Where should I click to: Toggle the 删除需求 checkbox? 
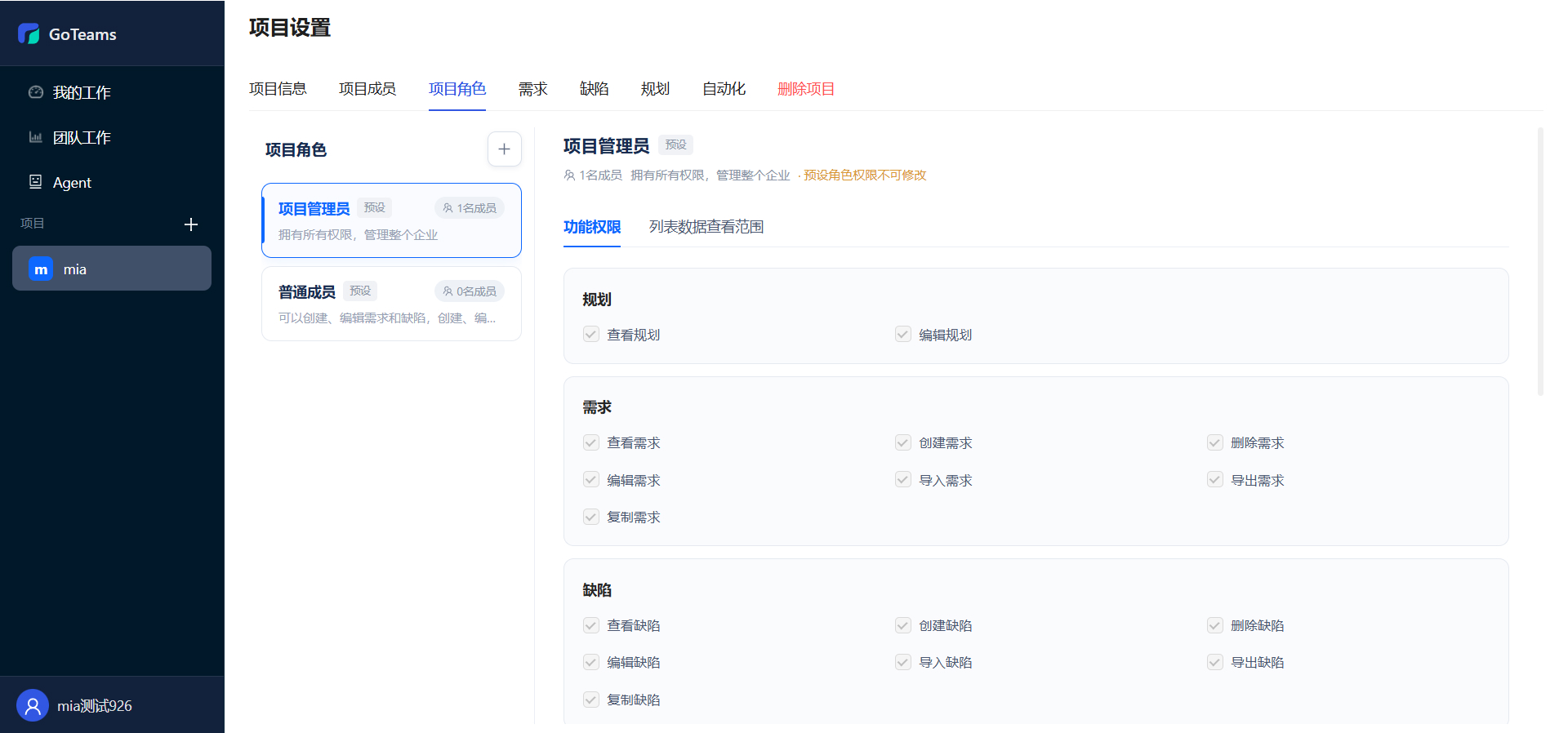pos(1215,442)
